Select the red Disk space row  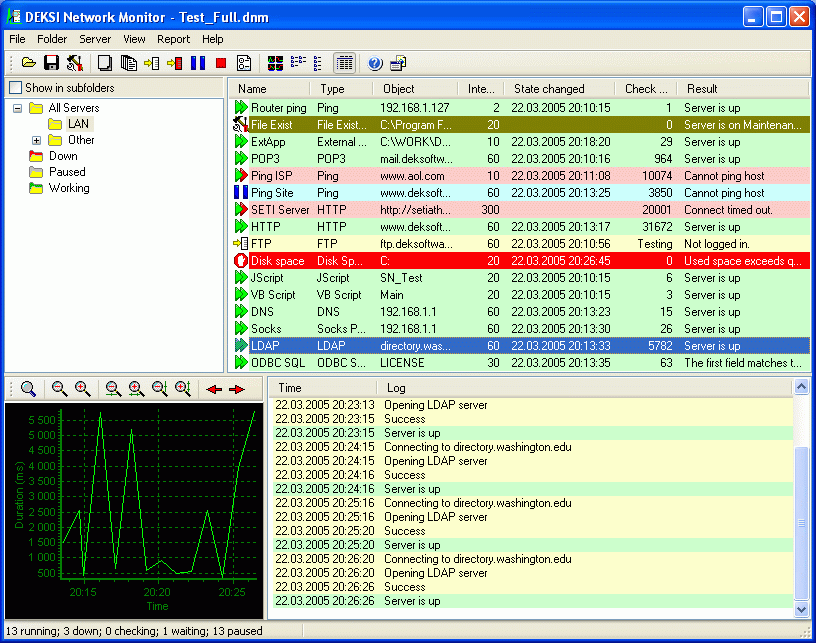coord(520,261)
